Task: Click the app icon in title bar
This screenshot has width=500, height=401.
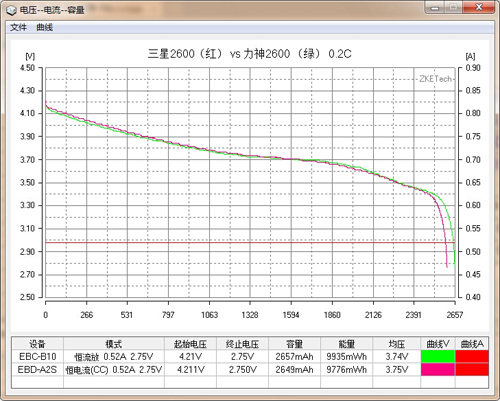Action: click(11, 10)
